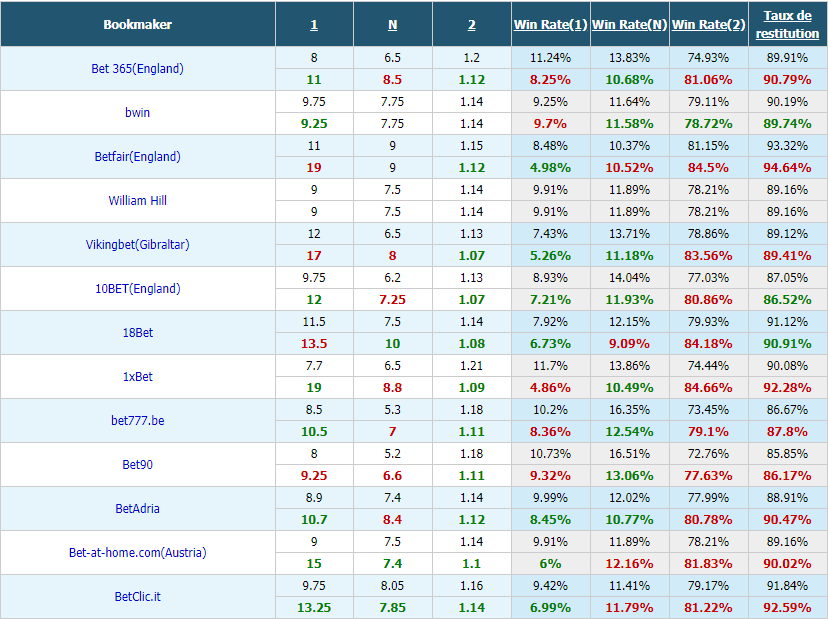The image size is (828, 619).
Task: Open the bet777.be bookmaker link
Action: pyautogui.click(x=137, y=420)
